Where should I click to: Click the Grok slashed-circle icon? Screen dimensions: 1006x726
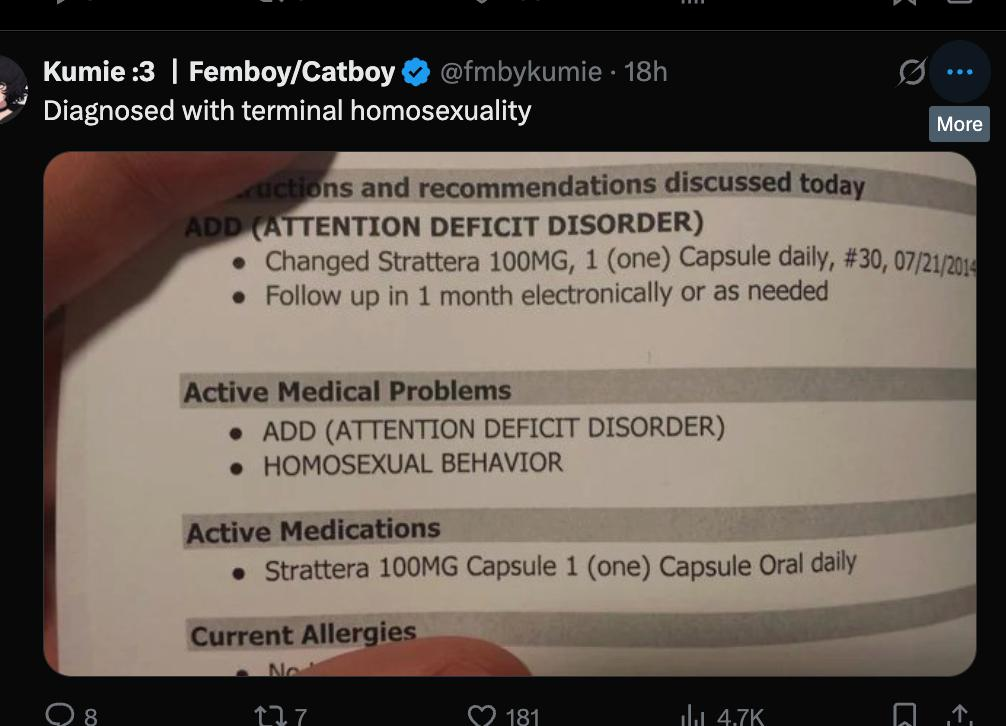point(911,72)
